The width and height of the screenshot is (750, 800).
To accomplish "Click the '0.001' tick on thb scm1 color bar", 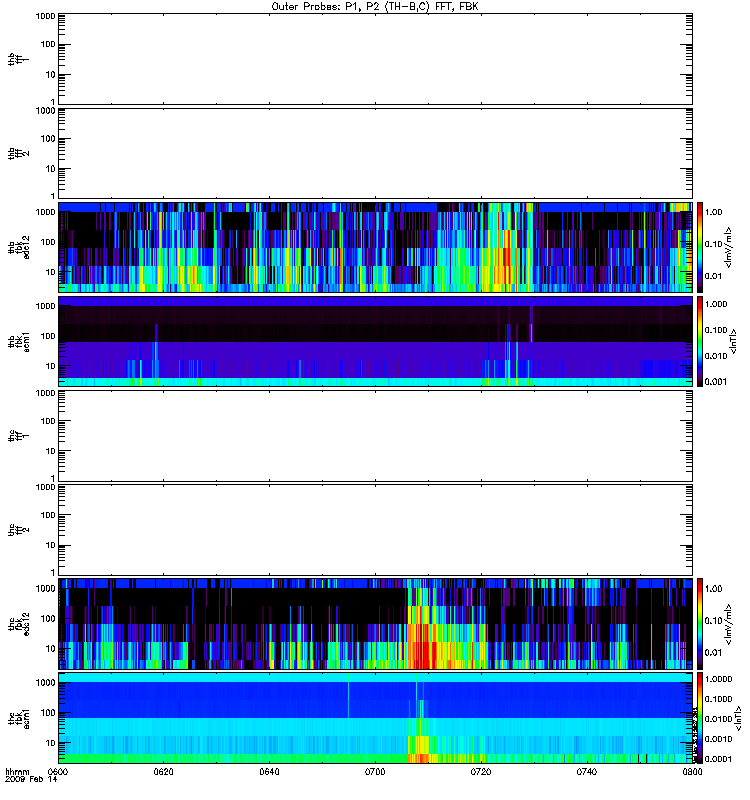I will 716,382.
